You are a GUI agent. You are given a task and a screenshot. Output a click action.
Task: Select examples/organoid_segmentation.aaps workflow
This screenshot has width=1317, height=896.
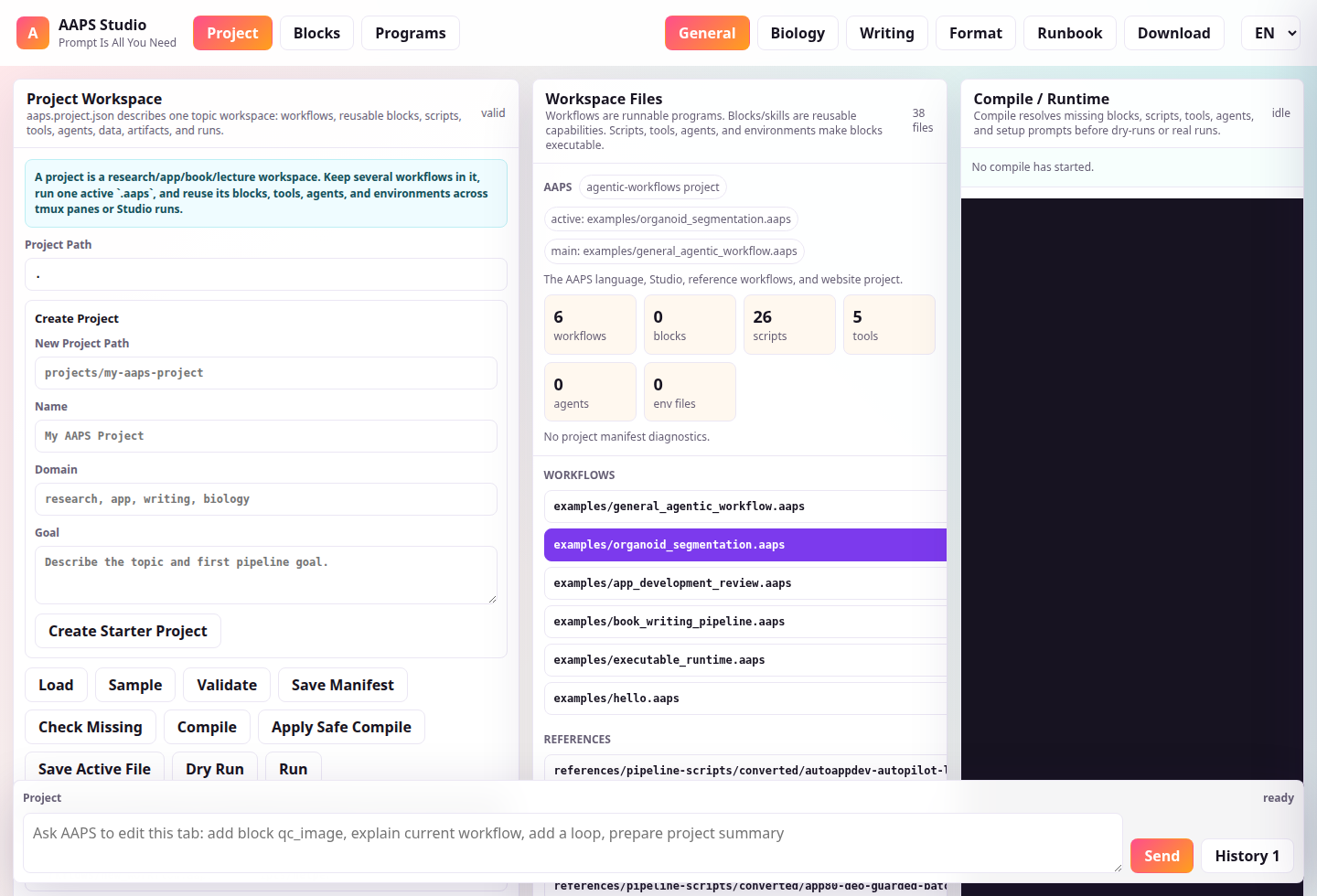pos(745,545)
